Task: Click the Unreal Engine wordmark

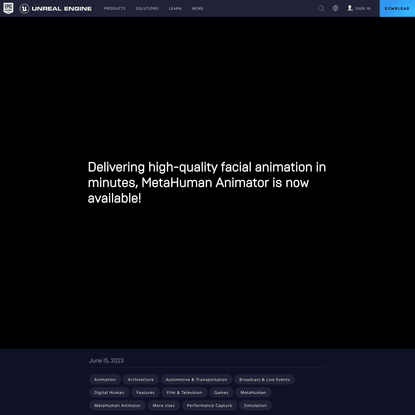Action: click(x=62, y=9)
